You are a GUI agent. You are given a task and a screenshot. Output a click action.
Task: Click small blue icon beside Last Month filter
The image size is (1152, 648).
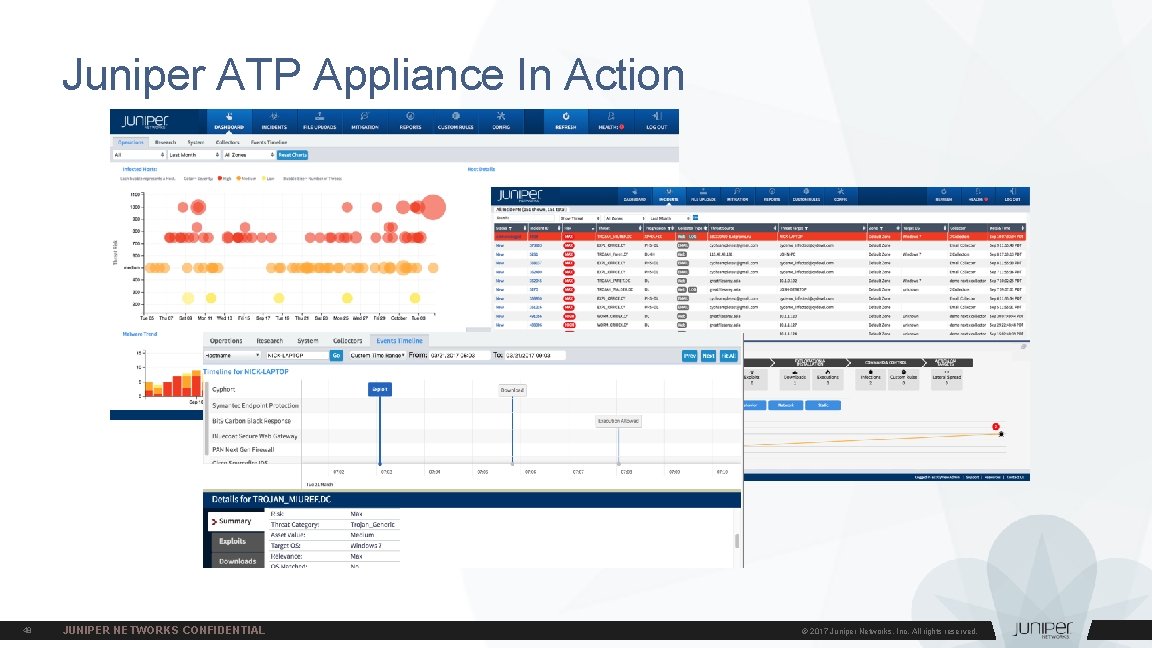[695, 218]
